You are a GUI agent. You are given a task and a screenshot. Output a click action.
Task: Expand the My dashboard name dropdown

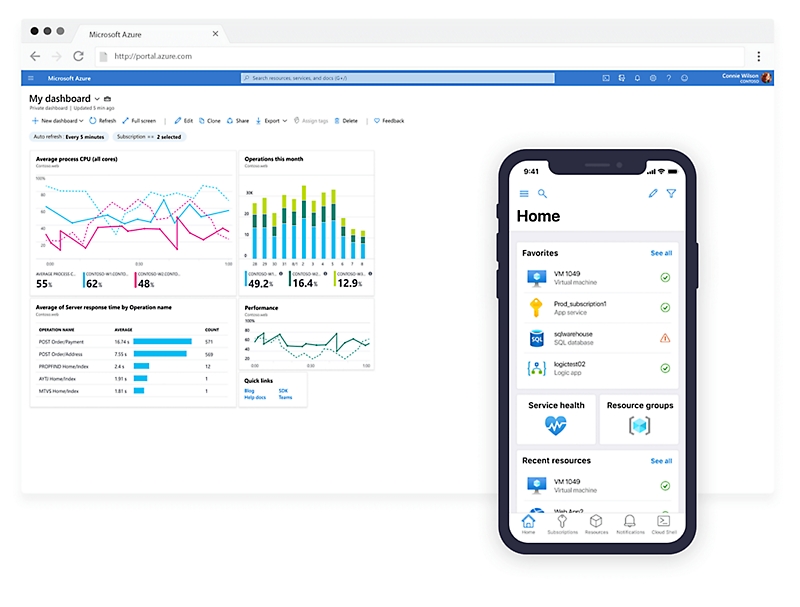coord(95,99)
